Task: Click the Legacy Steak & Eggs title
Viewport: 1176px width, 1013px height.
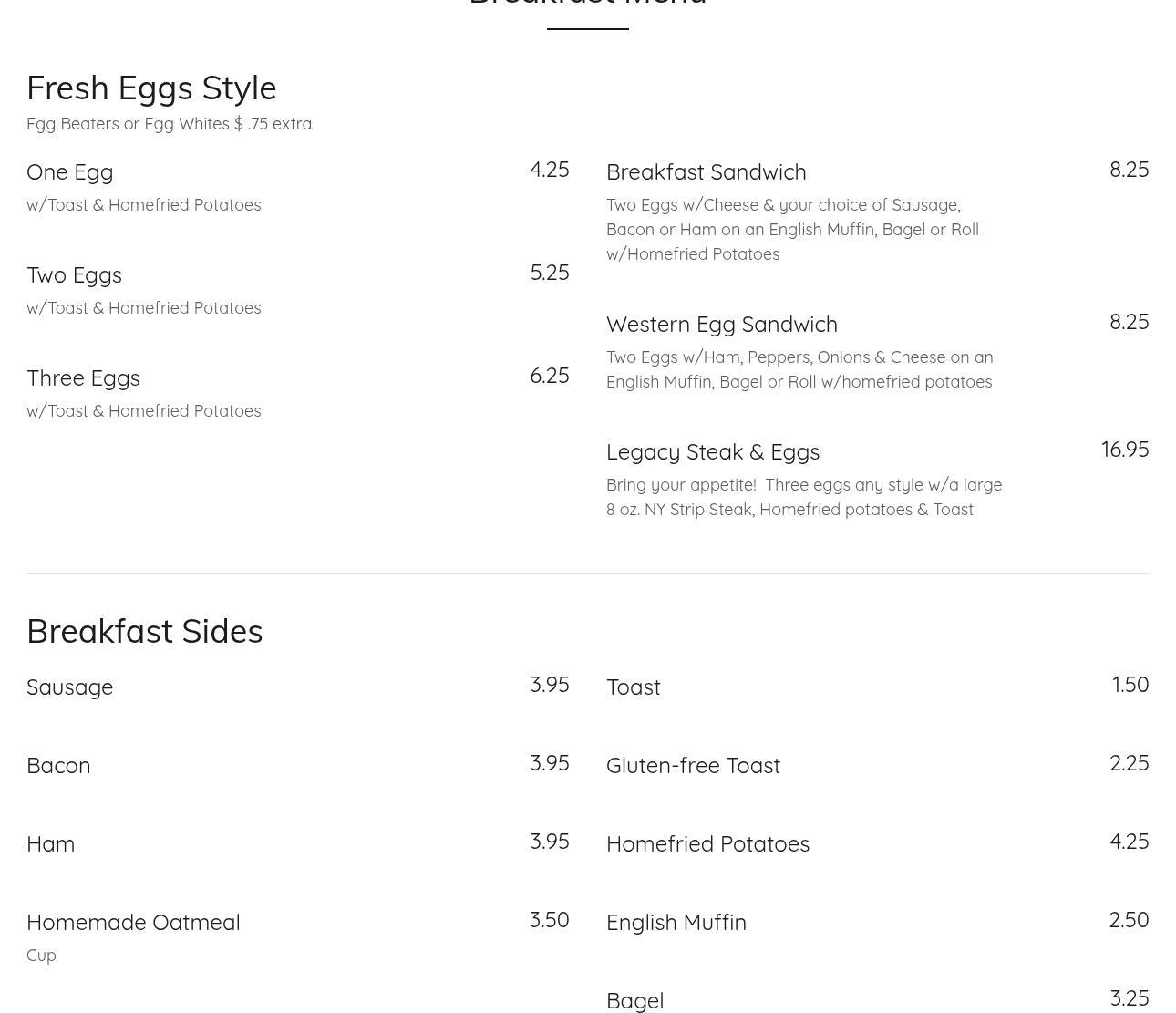Action: (x=712, y=452)
